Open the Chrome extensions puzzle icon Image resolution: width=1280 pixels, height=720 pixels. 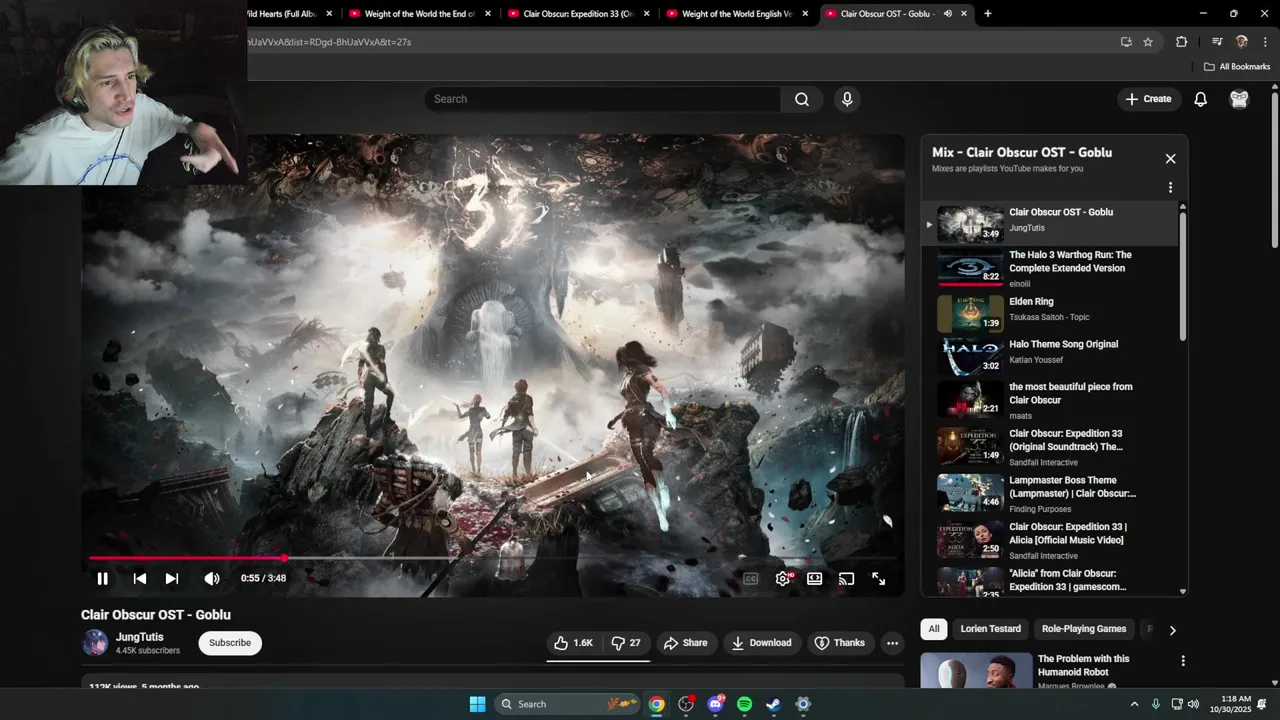pyautogui.click(x=1181, y=42)
